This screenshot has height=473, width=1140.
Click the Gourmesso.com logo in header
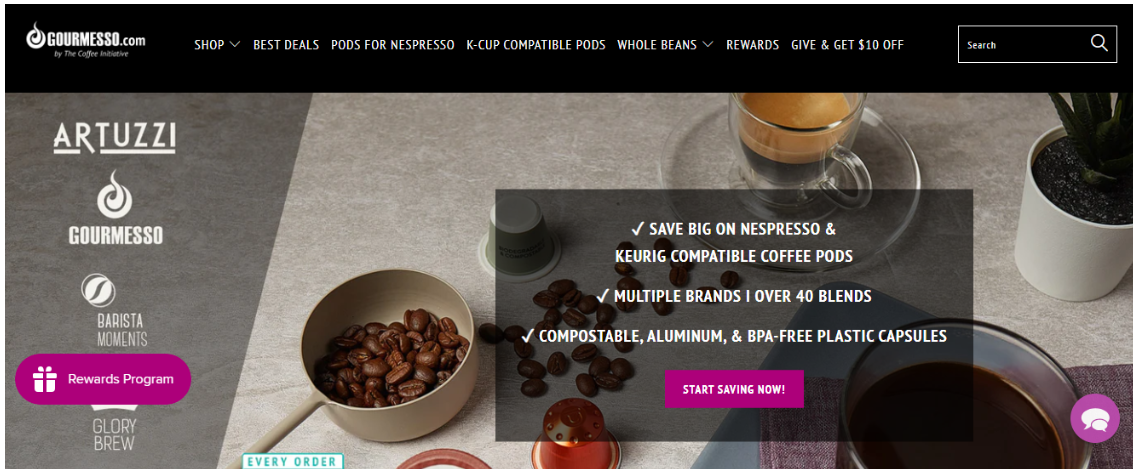pos(86,40)
